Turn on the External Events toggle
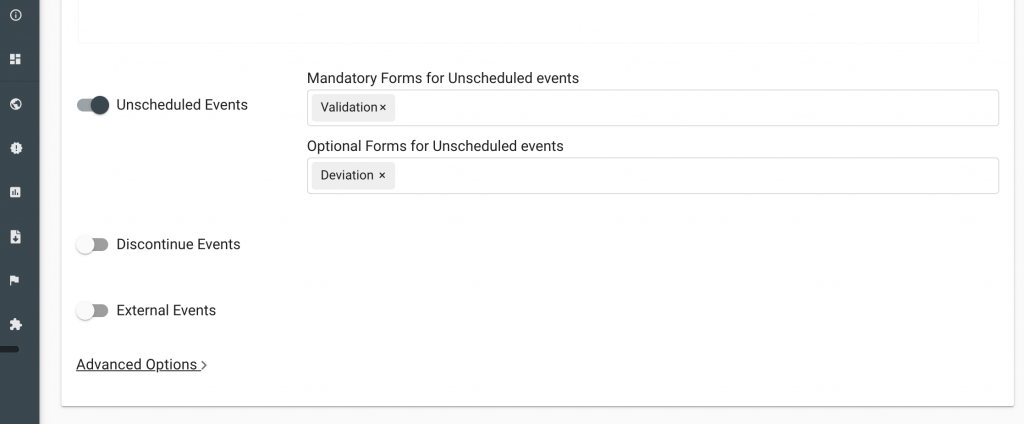This screenshot has height=424, width=1024. [92, 311]
